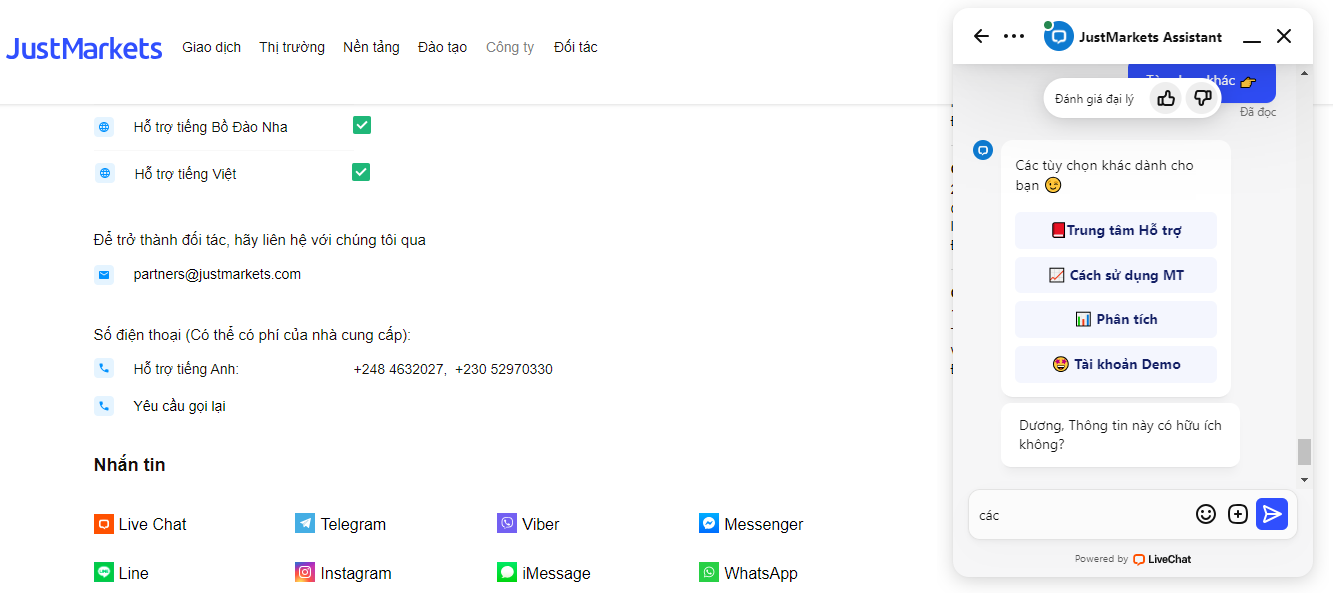Click the JustMarkets logo
Image resolution: width=1333 pixels, height=601 pixels.
pyautogui.click(x=84, y=48)
